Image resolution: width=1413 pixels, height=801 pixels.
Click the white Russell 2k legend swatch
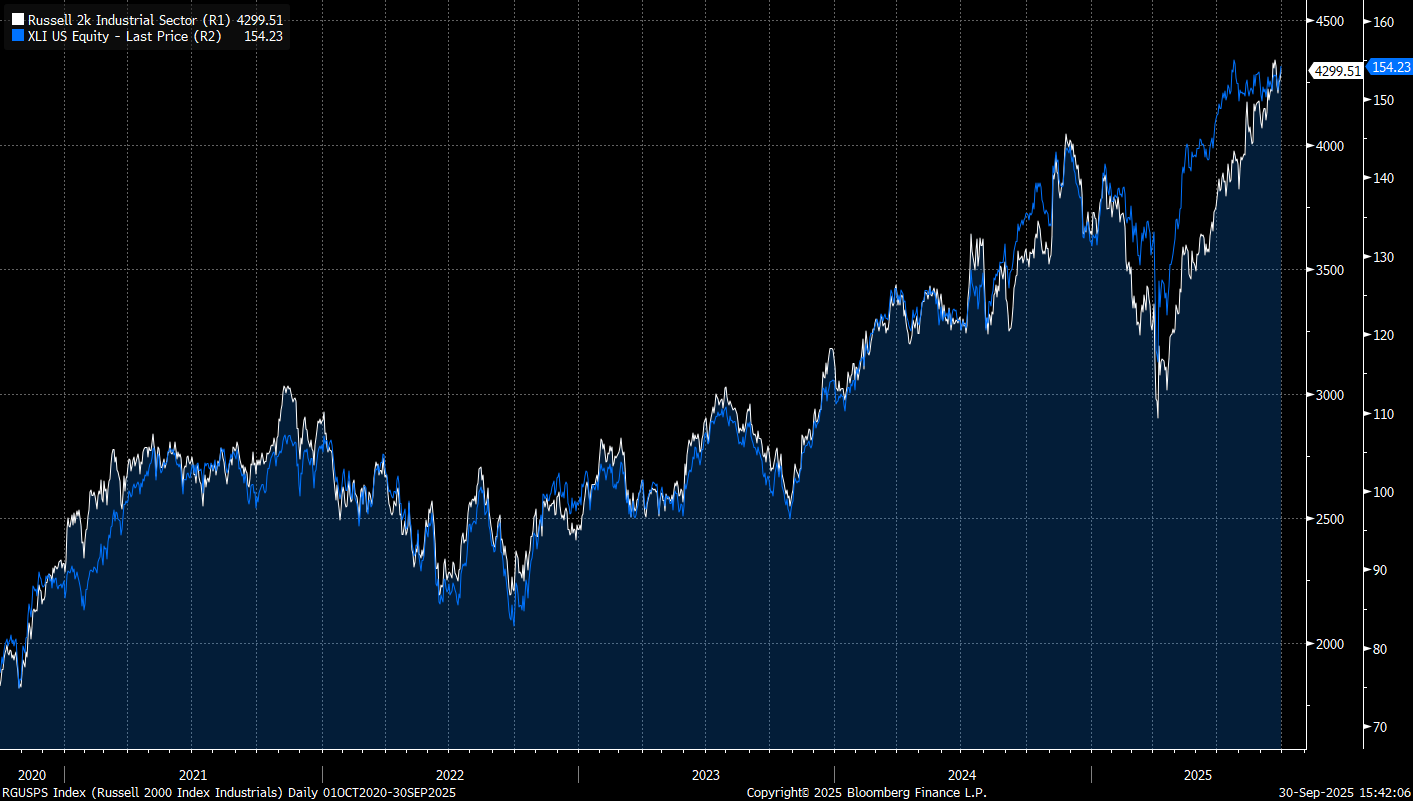[x=17, y=19]
